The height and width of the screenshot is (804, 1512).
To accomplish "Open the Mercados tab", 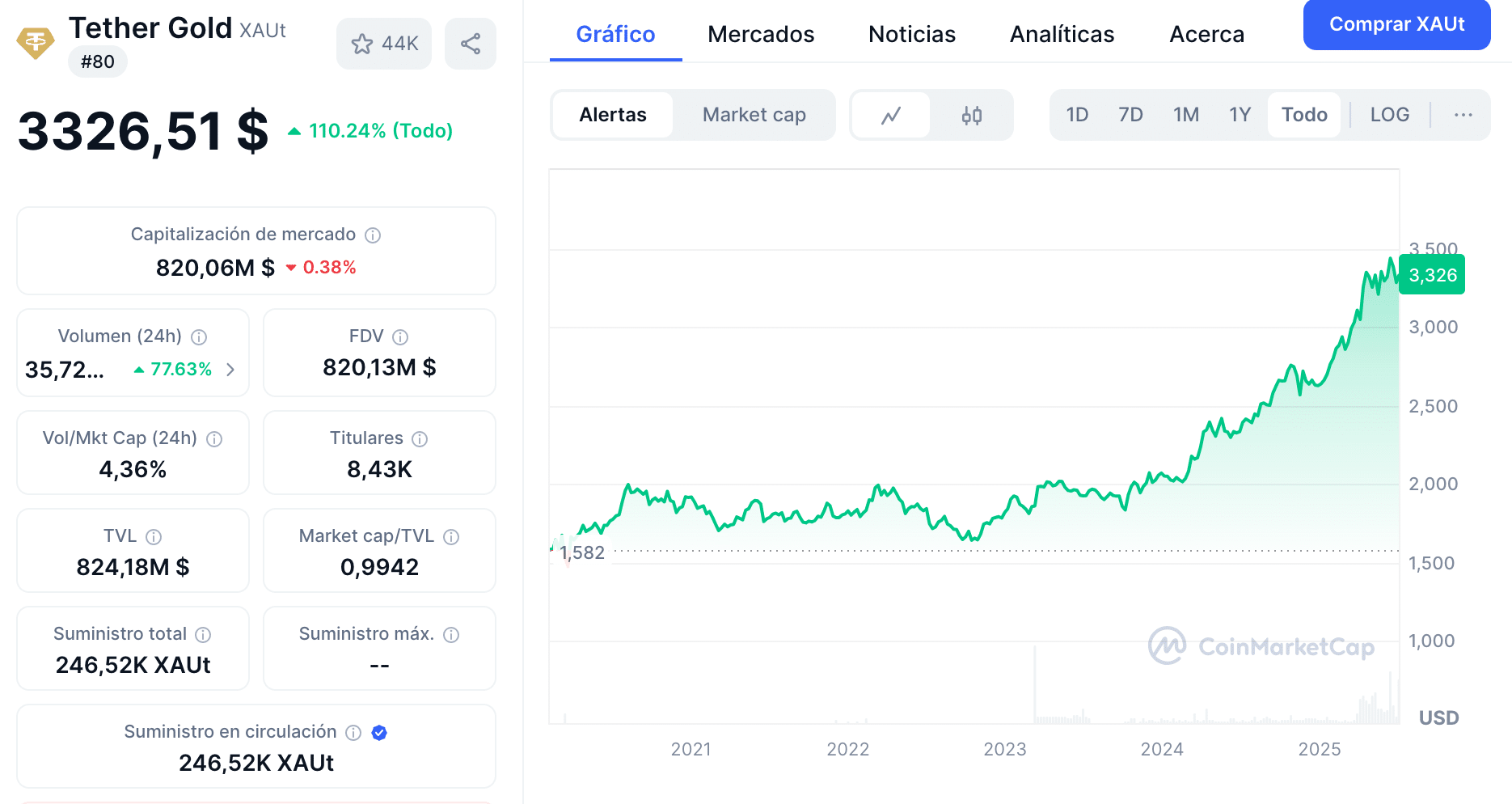I will (x=761, y=34).
